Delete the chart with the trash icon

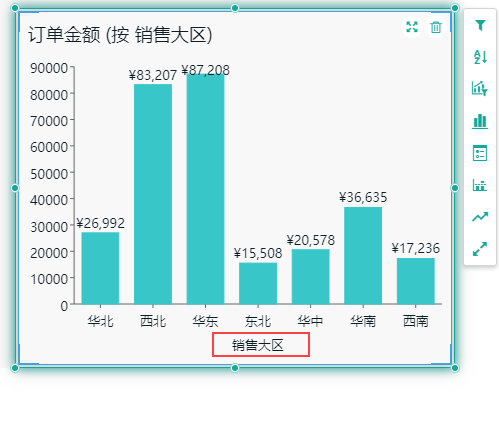point(436,27)
